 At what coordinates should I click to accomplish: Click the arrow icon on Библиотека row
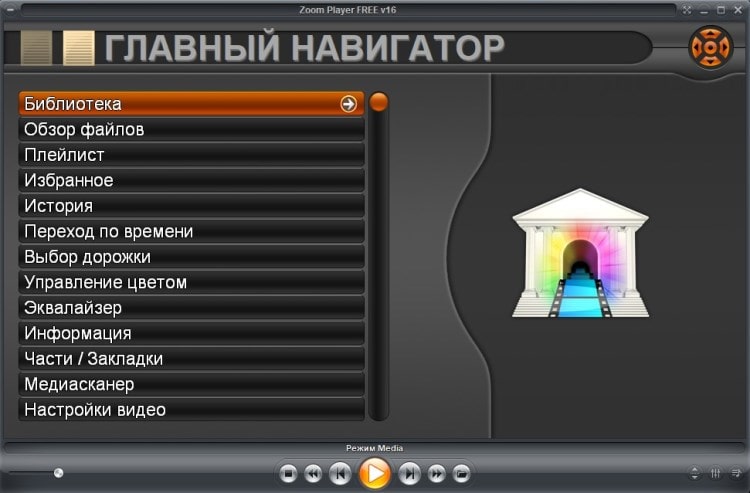point(348,104)
